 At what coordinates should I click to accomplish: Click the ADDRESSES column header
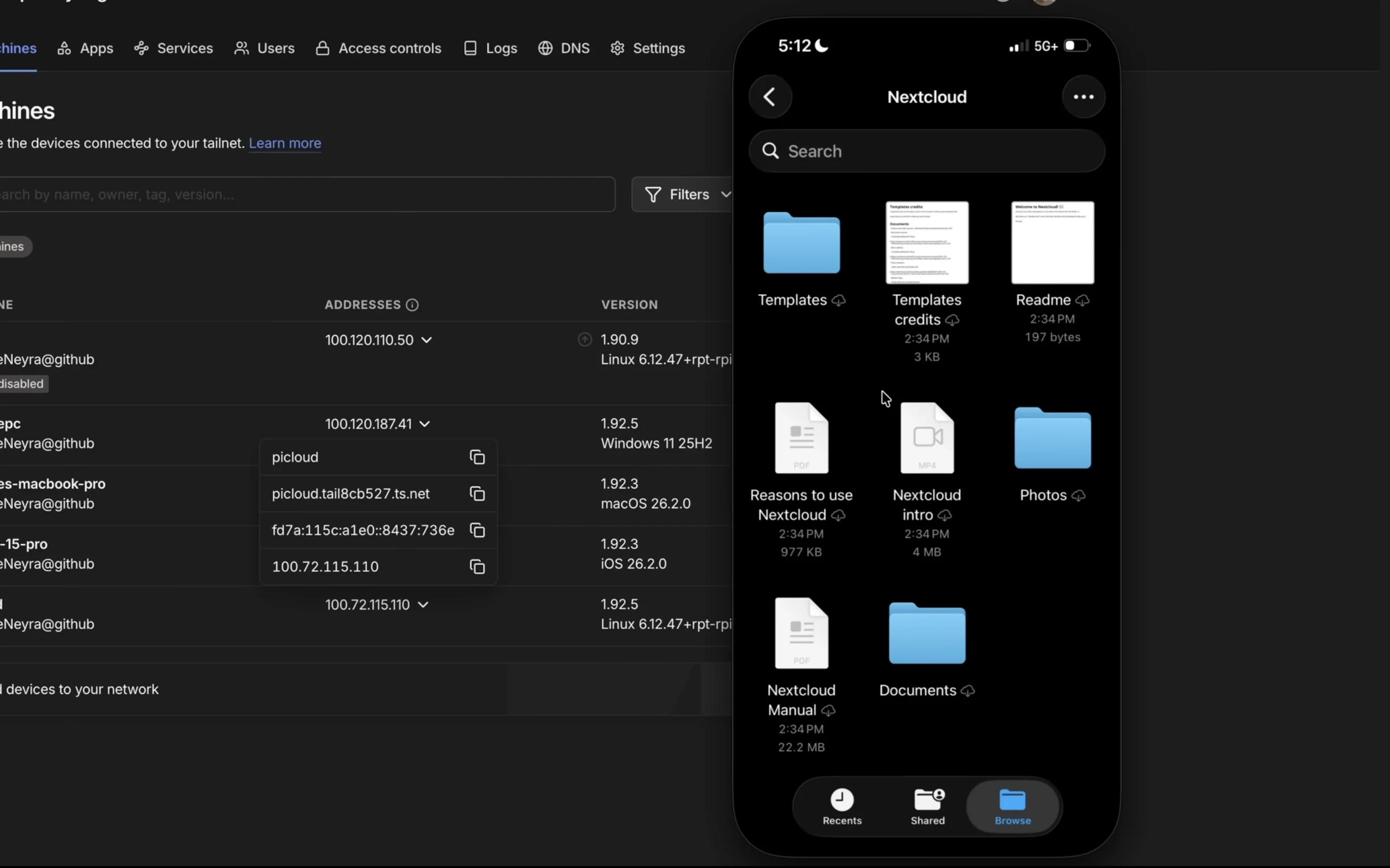point(362,305)
